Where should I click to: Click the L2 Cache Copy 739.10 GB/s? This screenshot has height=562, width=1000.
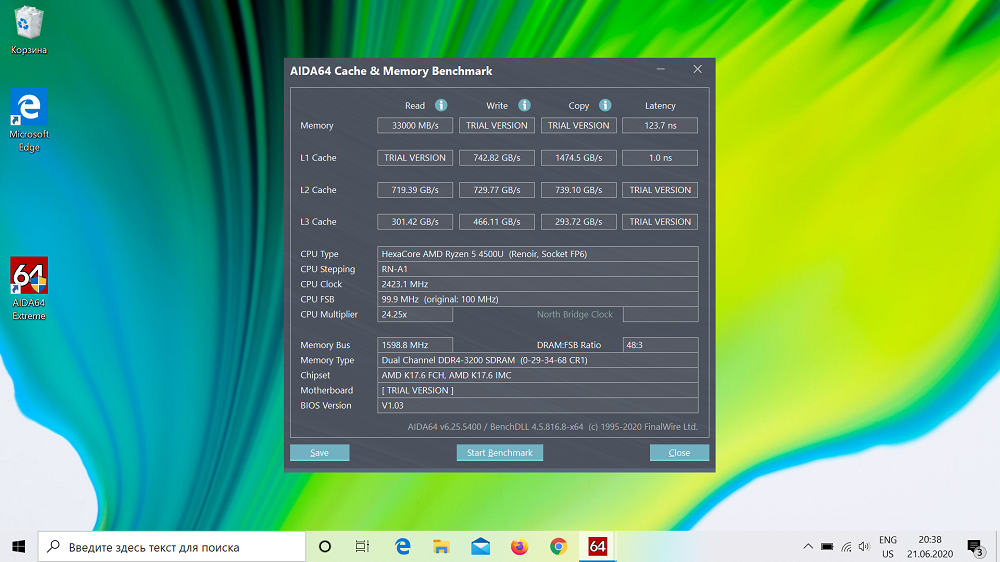pyautogui.click(x=578, y=190)
